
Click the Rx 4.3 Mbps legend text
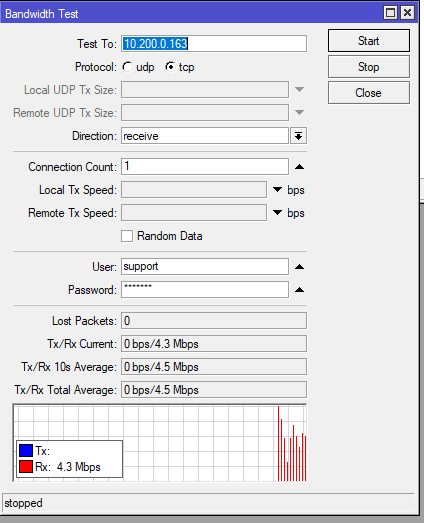68,467
